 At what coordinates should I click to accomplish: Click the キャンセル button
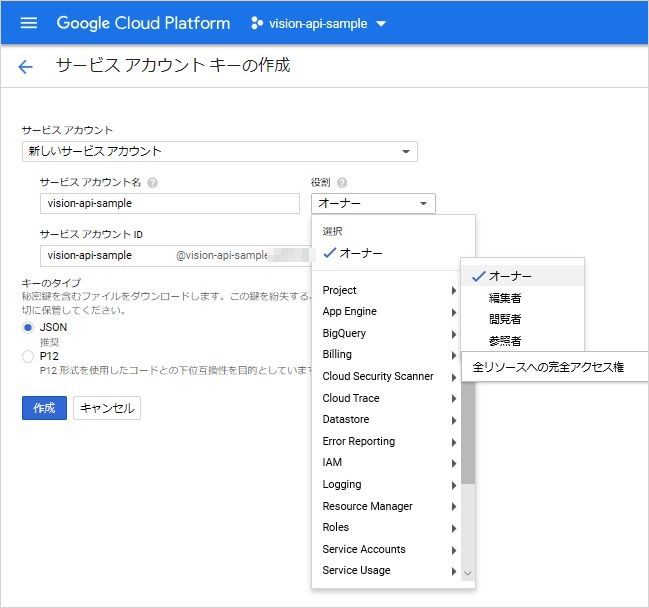click(x=107, y=408)
